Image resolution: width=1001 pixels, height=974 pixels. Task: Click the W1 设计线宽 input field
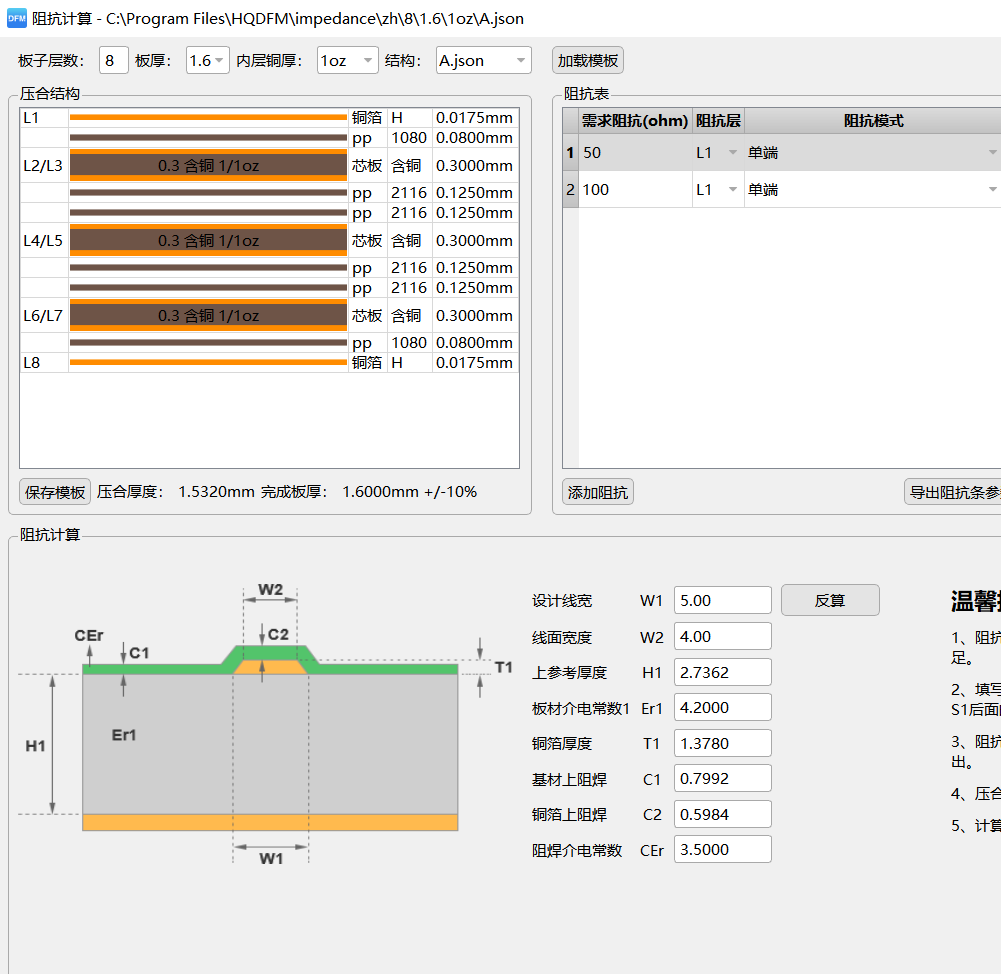(722, 601)
